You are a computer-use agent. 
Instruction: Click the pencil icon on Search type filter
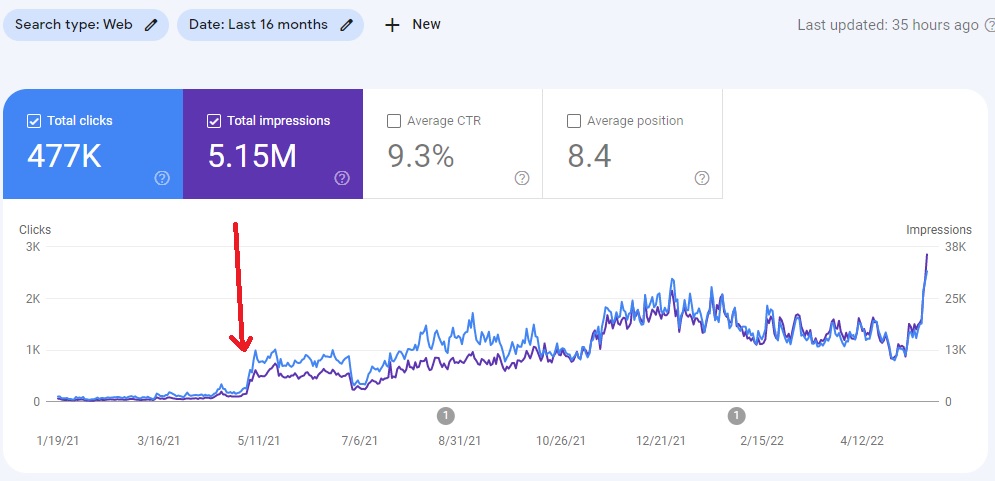pos(150,25)
